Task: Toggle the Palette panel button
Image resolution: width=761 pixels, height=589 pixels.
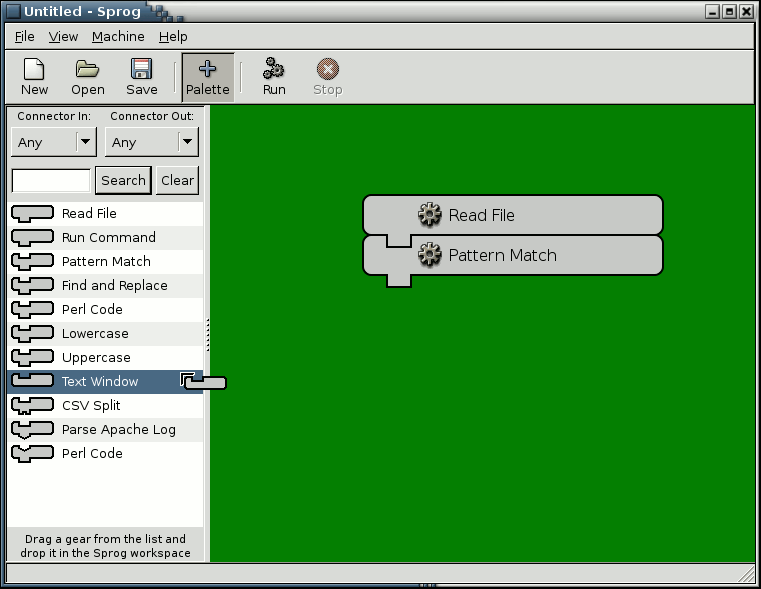Action: pyautogui.click(x=208, y=77)
